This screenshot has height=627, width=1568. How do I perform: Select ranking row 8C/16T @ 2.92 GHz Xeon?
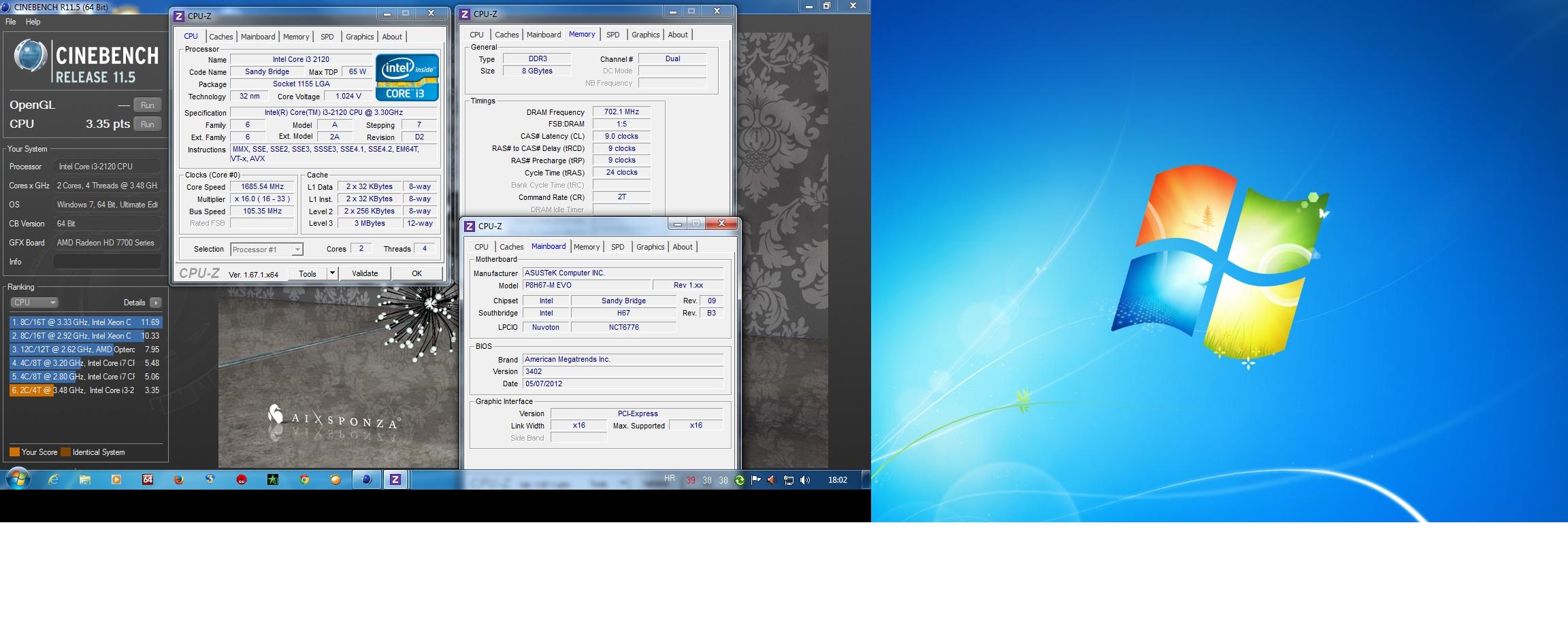pos(85,336)
